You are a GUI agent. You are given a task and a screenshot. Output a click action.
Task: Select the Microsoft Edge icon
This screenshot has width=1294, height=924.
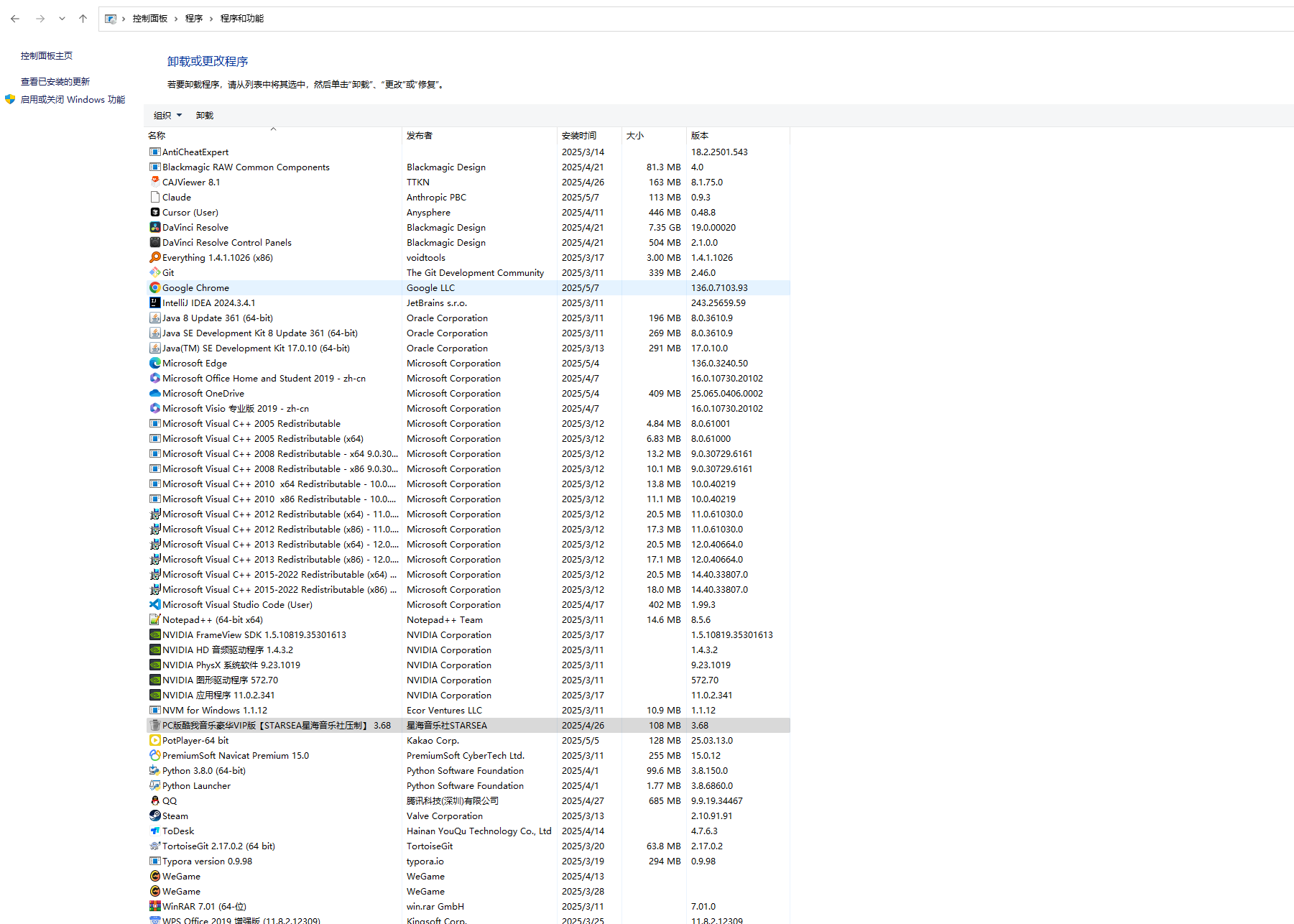click(x=154, y=363)
